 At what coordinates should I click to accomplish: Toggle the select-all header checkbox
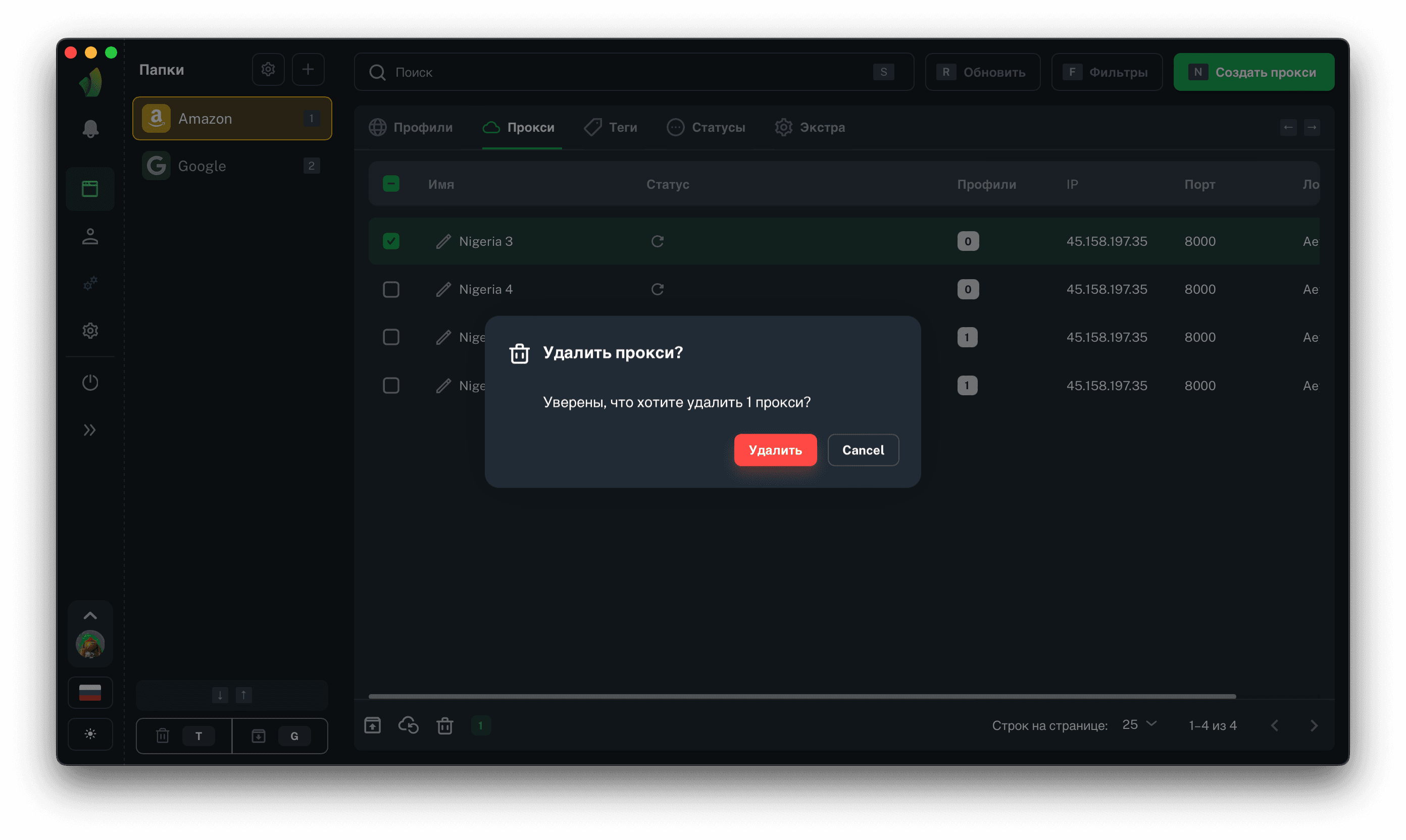click(391, 184)
